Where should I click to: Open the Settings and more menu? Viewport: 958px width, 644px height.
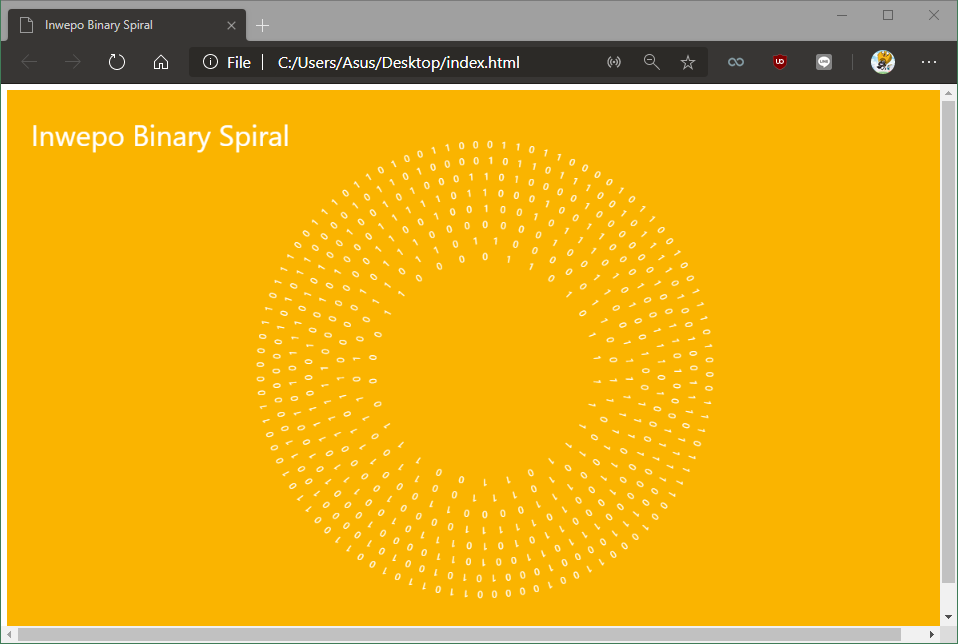click(x=929, y=62)
